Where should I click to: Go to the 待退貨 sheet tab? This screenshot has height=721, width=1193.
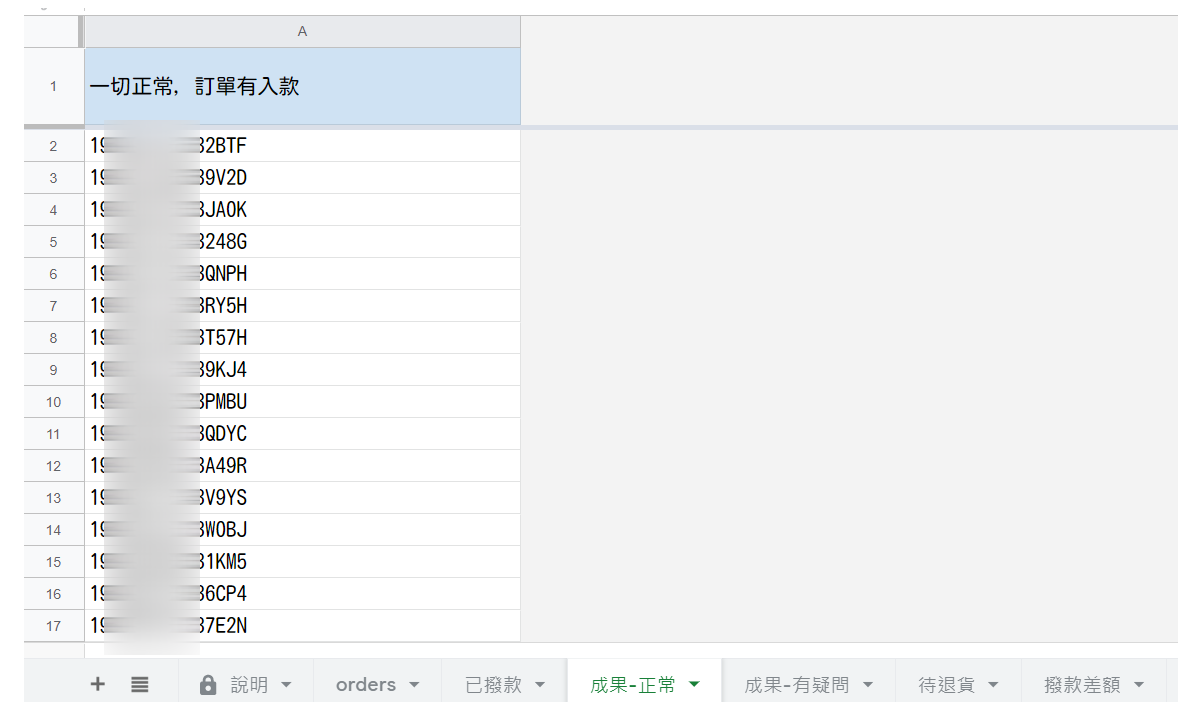(x=946, y=685)
